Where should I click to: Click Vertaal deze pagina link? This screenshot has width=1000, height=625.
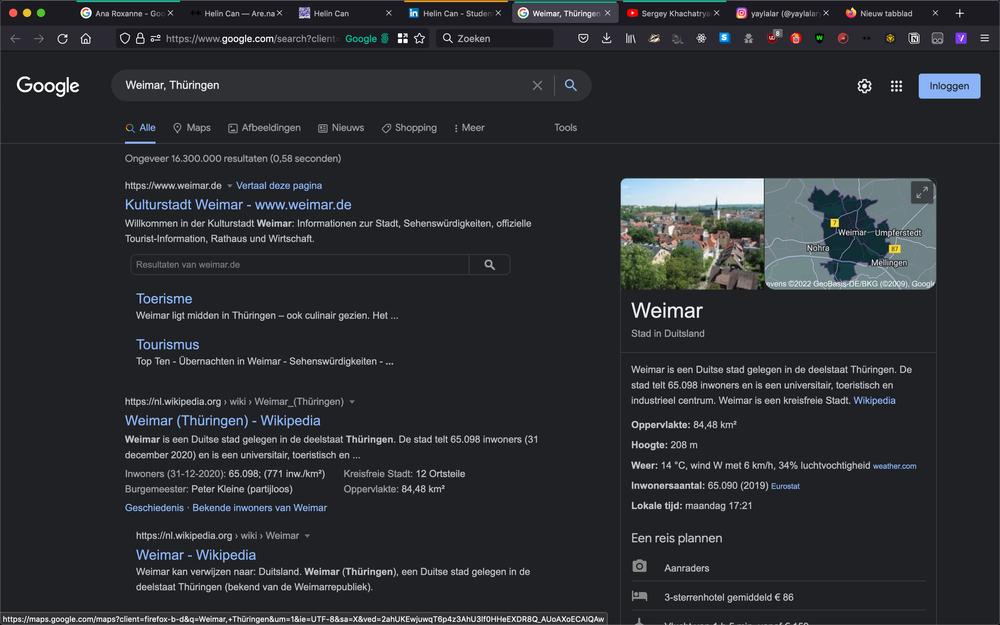[x=279, y=186]
